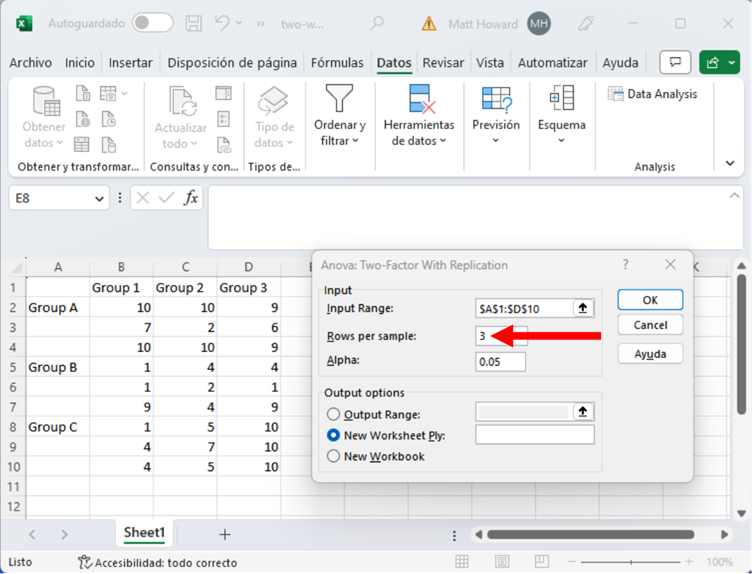Switch to the Insertar ribbon tab

pos(131,62)
